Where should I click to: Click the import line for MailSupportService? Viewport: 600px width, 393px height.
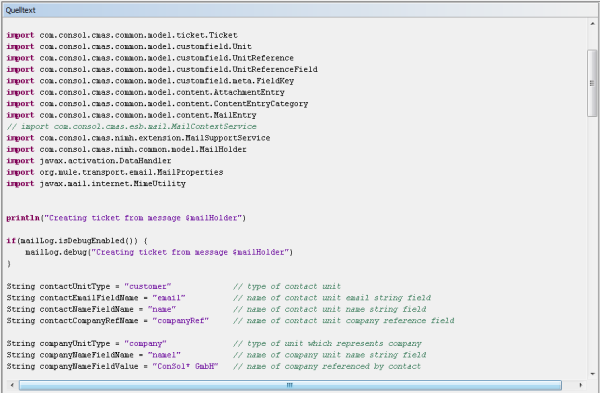coord(139,138)
